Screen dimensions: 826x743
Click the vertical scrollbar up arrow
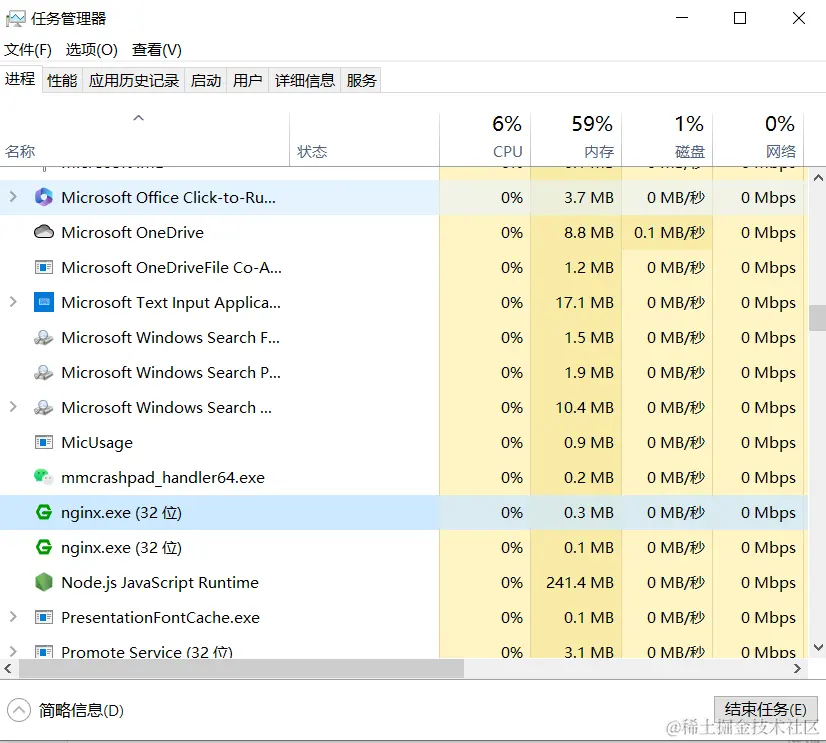coord(818,178)
